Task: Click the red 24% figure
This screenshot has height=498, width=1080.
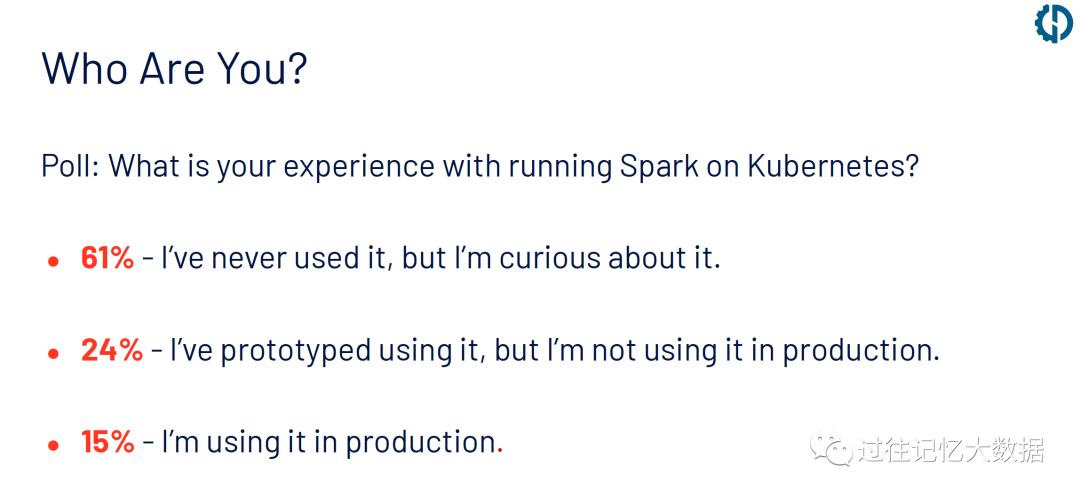Action: pyautogui.click(x=111, y=350)
